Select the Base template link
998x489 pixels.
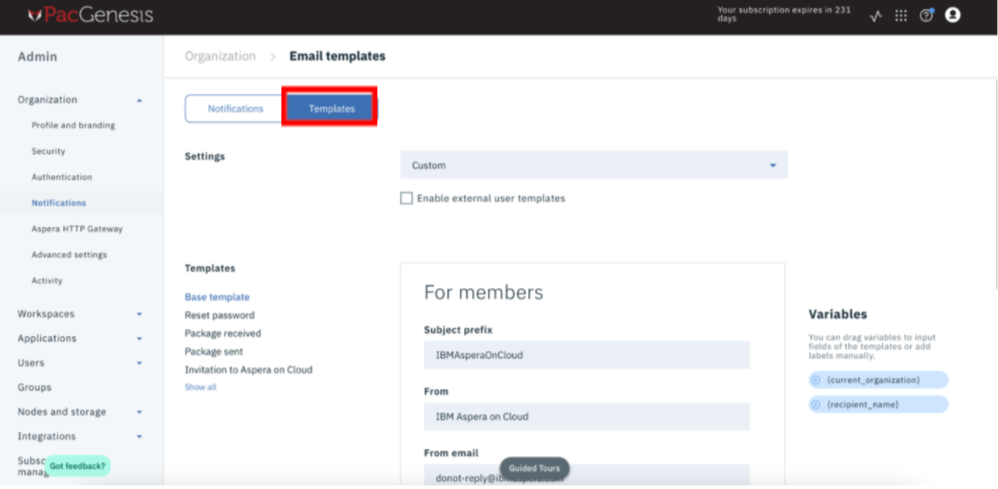coord(217,297)
